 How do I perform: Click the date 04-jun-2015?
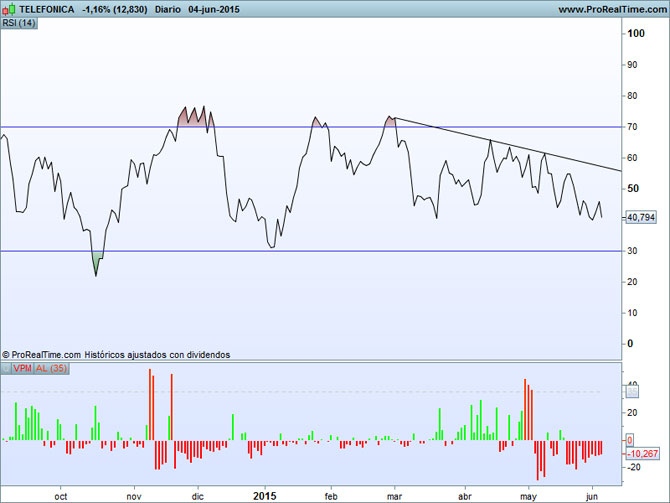click(214, 9)
